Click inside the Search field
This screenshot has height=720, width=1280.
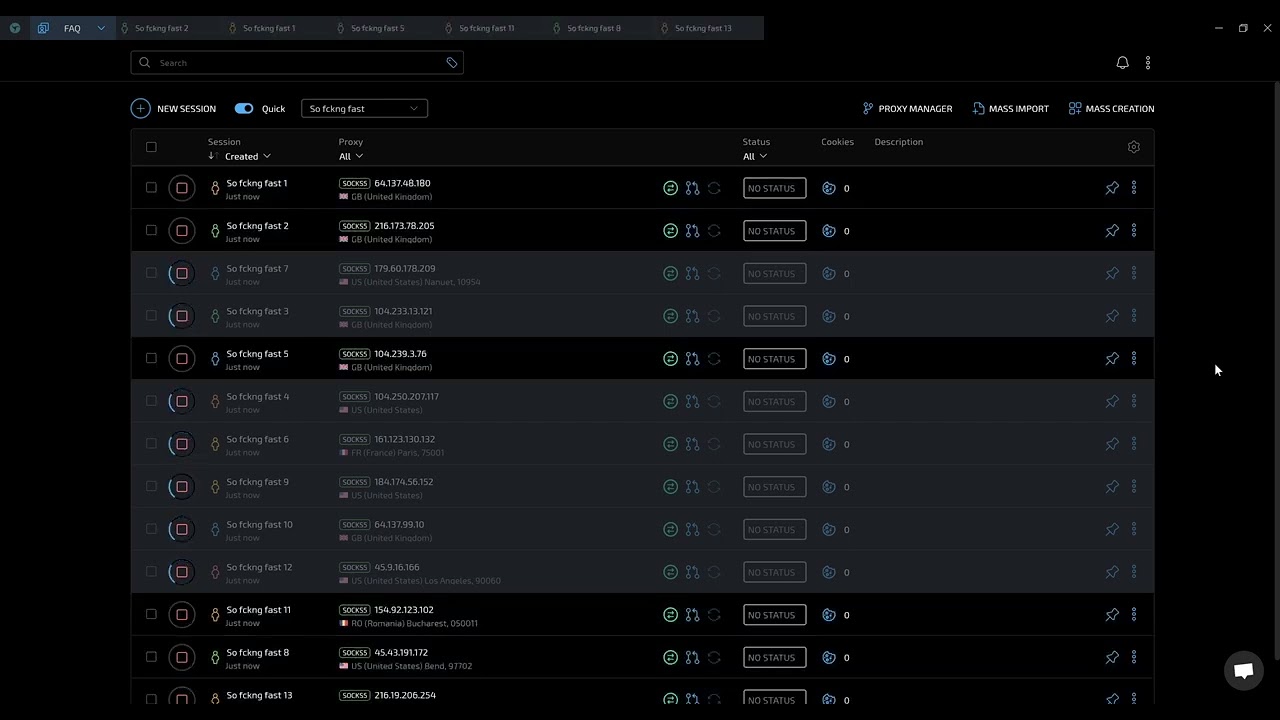296,63
